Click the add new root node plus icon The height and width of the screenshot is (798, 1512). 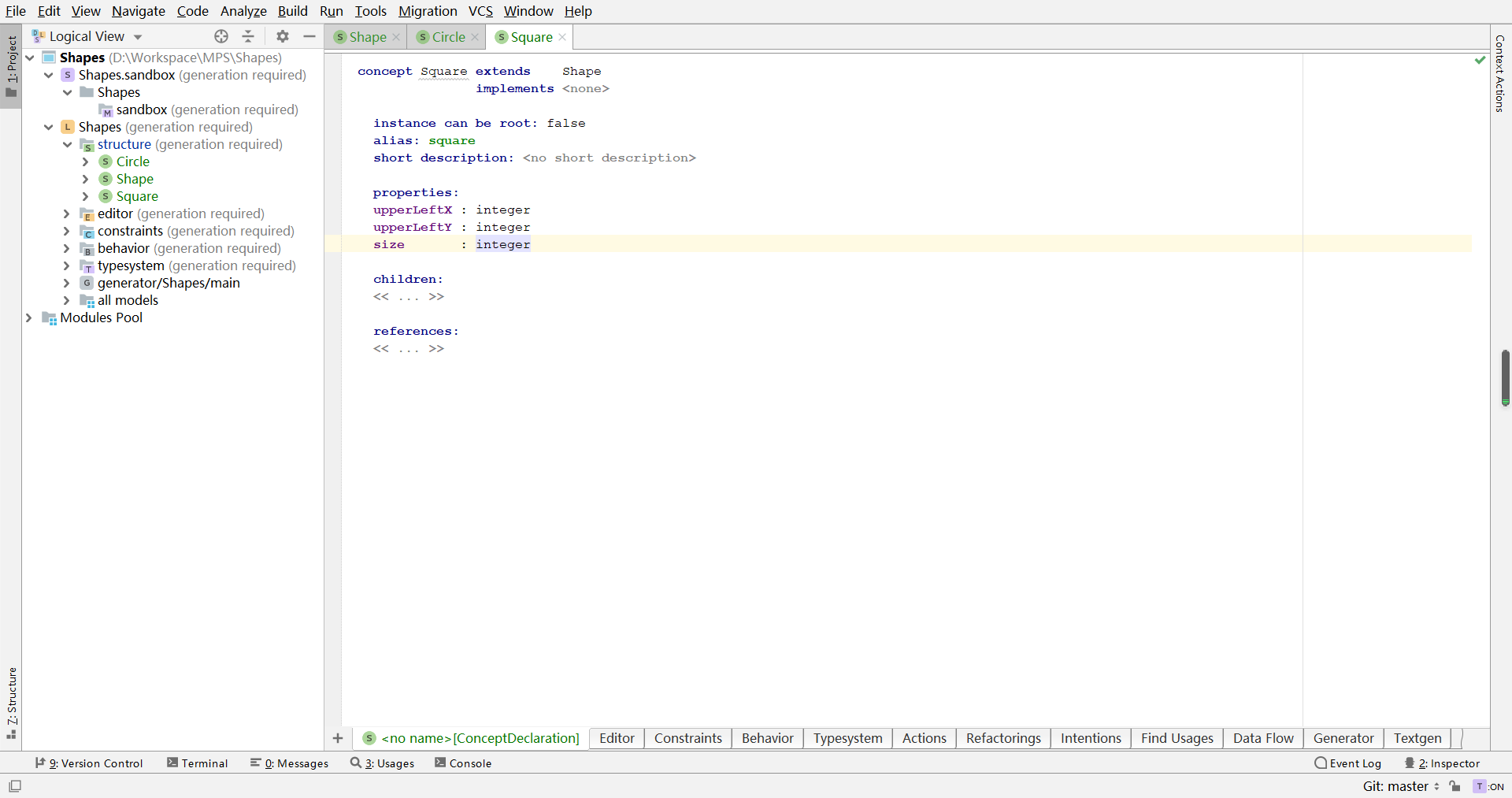(x=337, y=739)
